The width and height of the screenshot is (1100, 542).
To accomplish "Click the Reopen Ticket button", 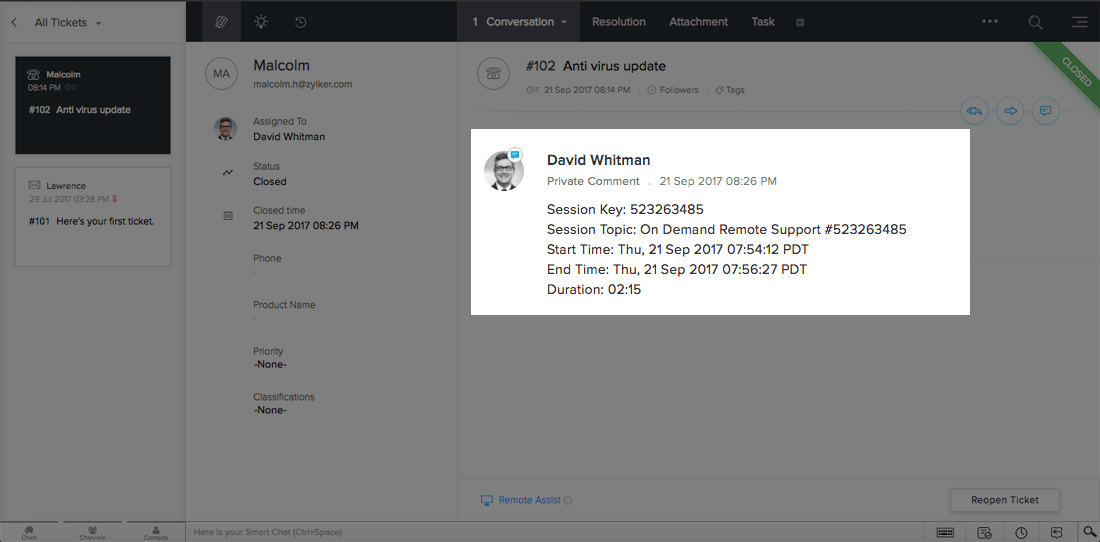I will (x=1004, y=500).
